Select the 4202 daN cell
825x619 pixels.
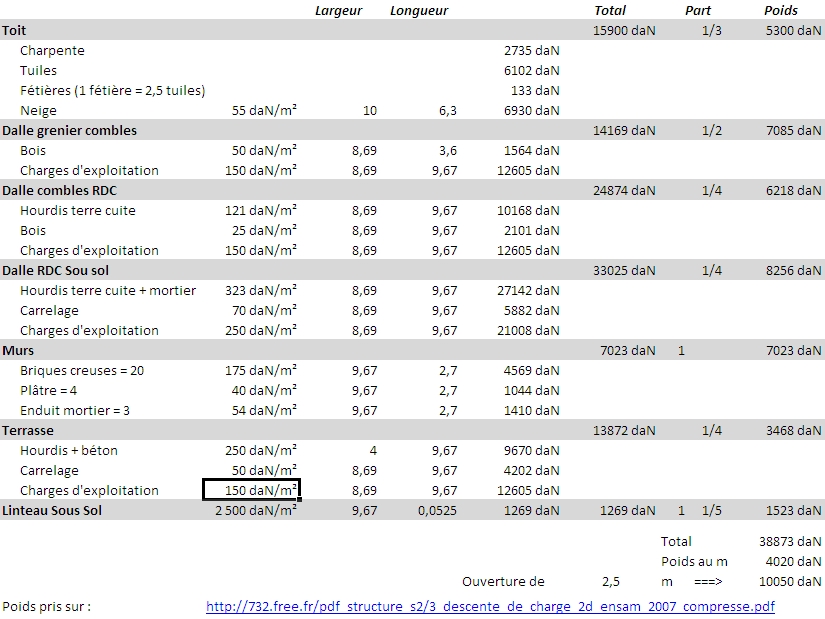point(531,471)
